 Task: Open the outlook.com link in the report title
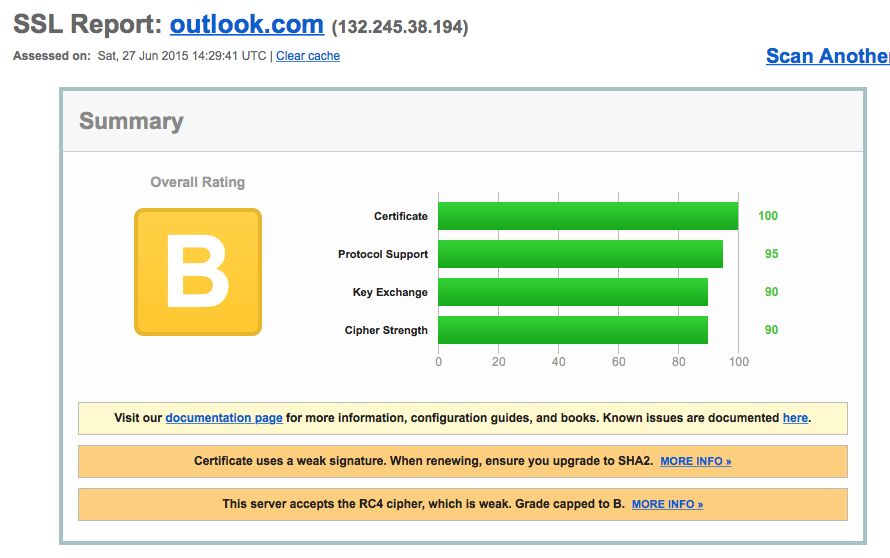247,24
